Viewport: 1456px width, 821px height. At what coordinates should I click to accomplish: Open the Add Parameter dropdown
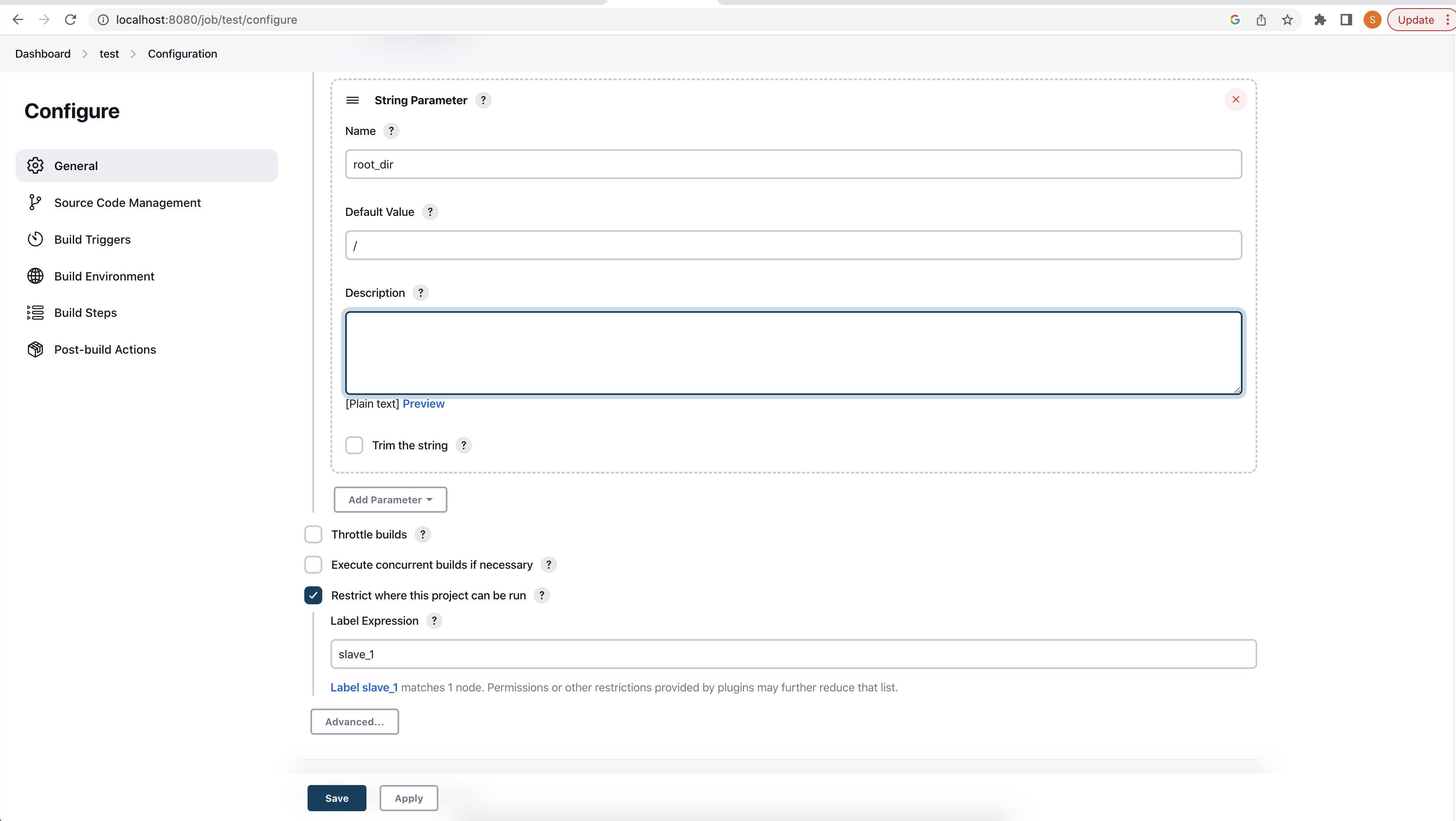coord(390,500)
